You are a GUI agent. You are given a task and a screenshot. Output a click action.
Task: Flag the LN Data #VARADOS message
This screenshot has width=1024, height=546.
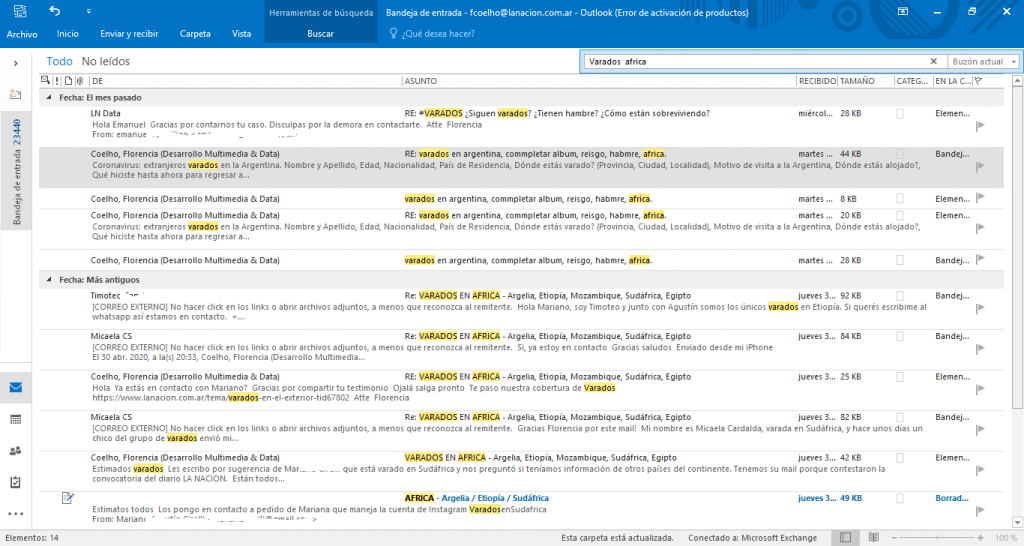(x=980, y=125)
